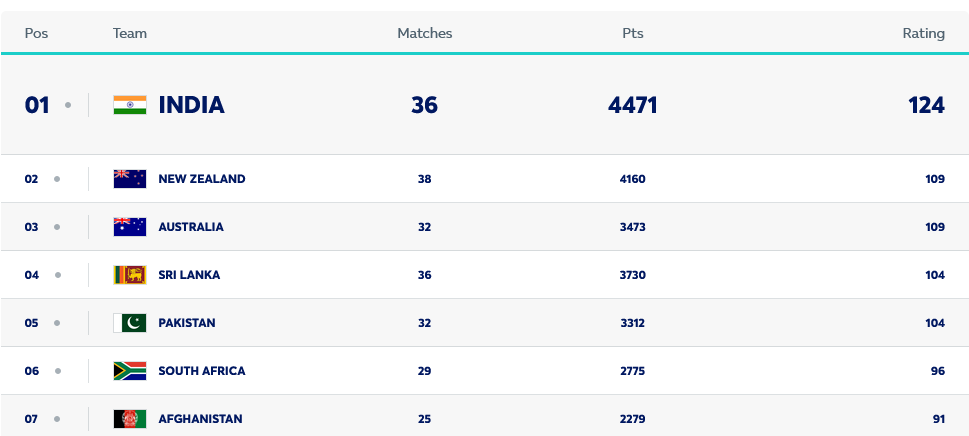Open the SOUTH AFRICA team link
Image resolution: width=969 pixels, height=436 pixels.
pos(201,371)
